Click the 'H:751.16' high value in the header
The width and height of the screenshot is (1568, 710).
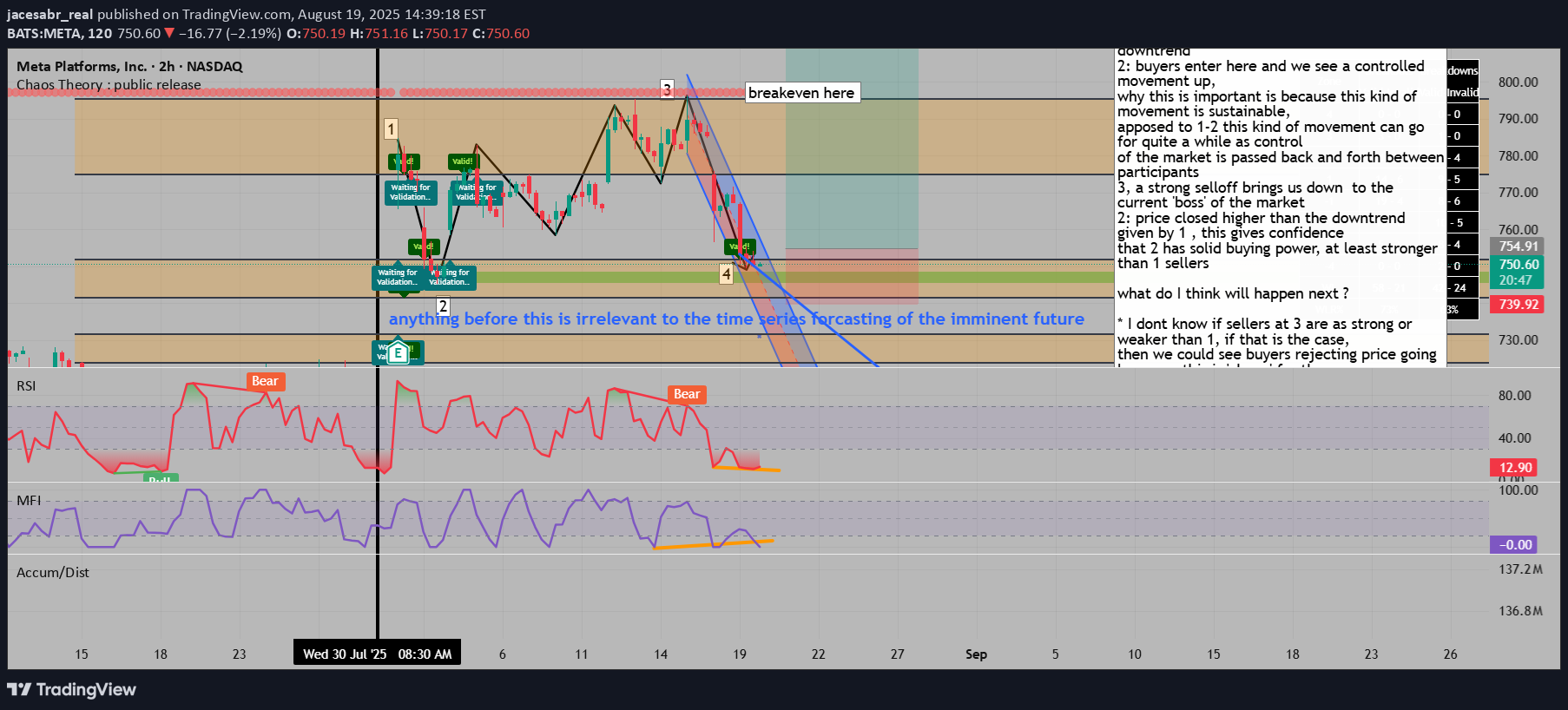[x=379, y=34]
